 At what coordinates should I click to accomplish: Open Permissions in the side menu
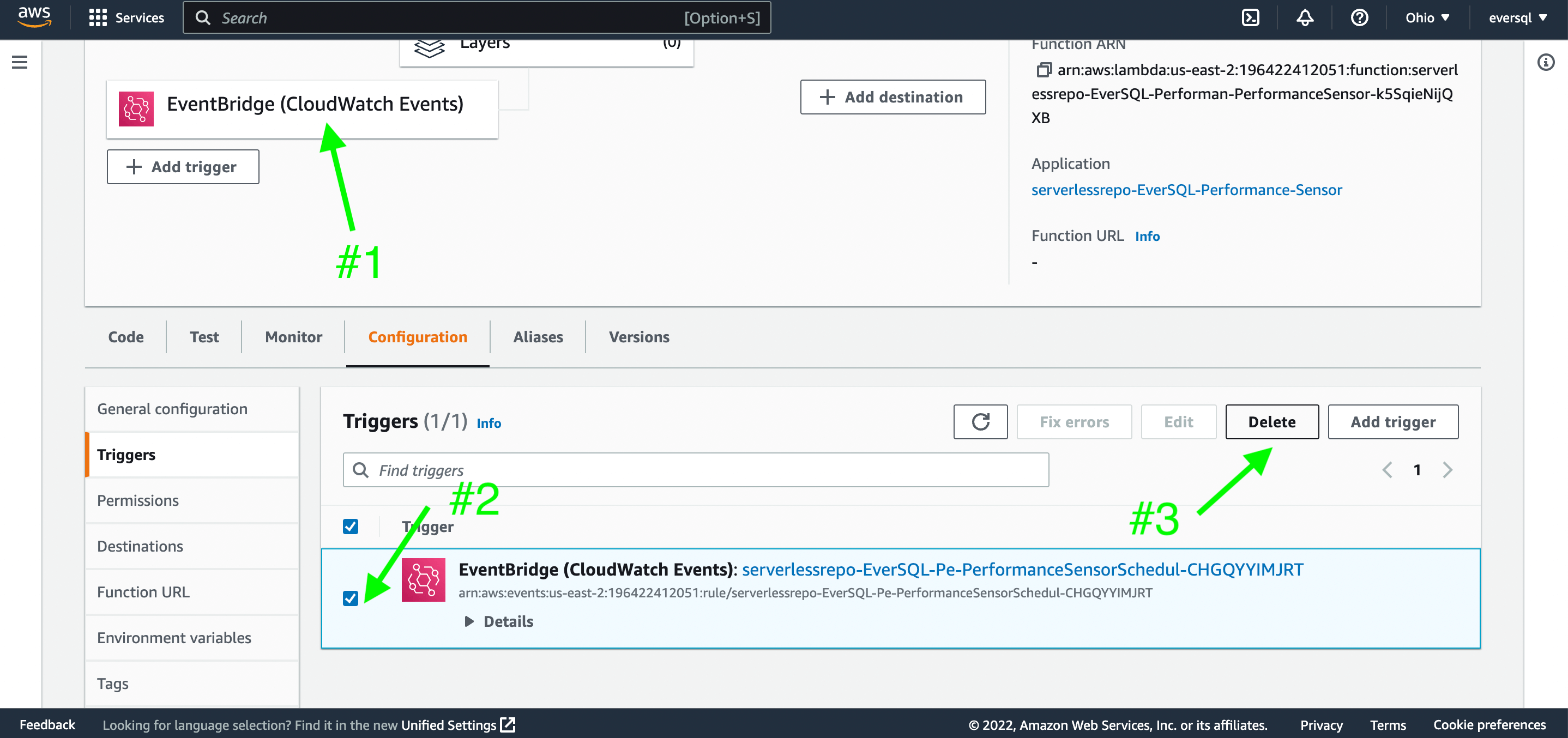(x=192, y=500)
